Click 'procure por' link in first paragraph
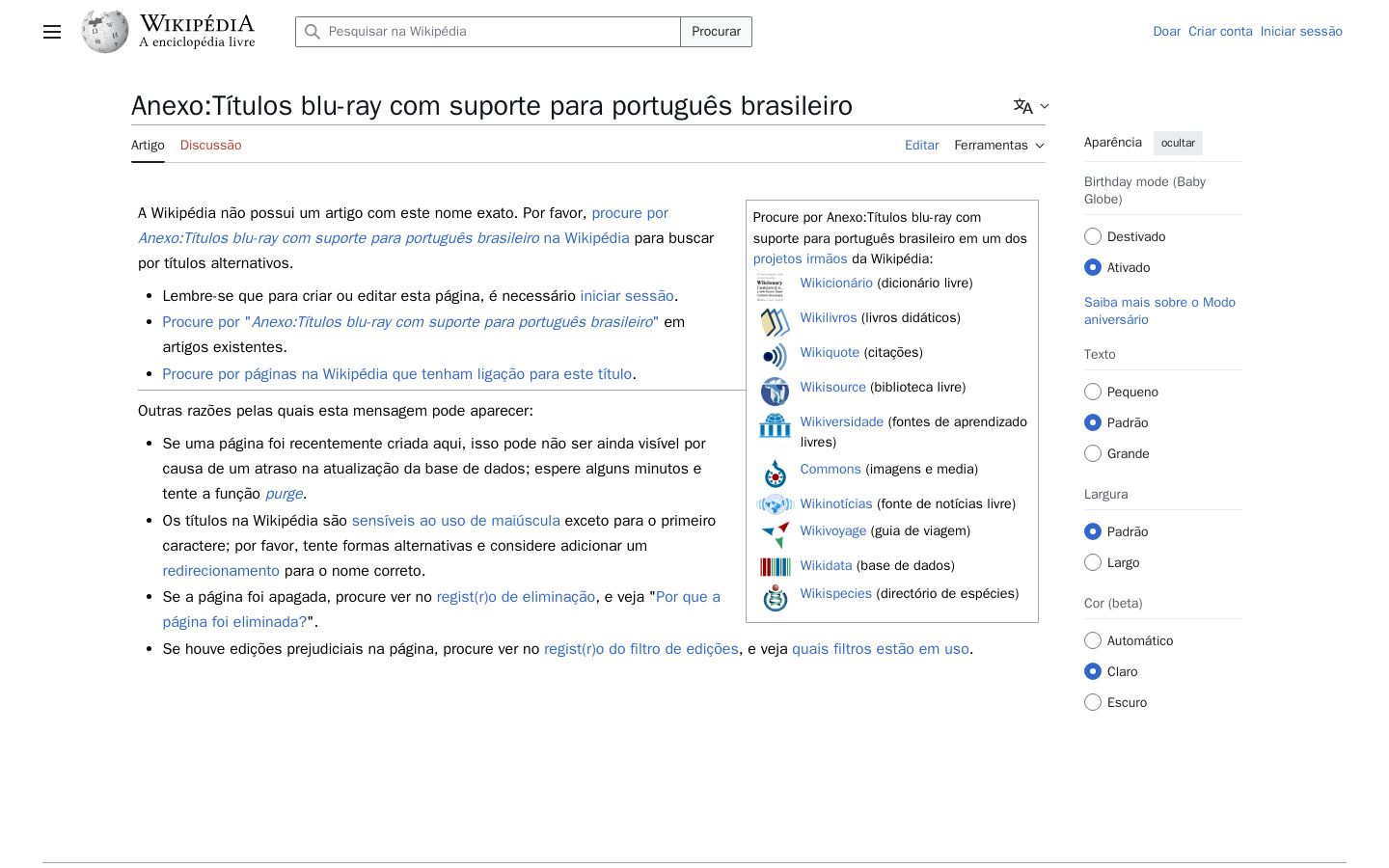1389x868 pixels. (630, 213)
